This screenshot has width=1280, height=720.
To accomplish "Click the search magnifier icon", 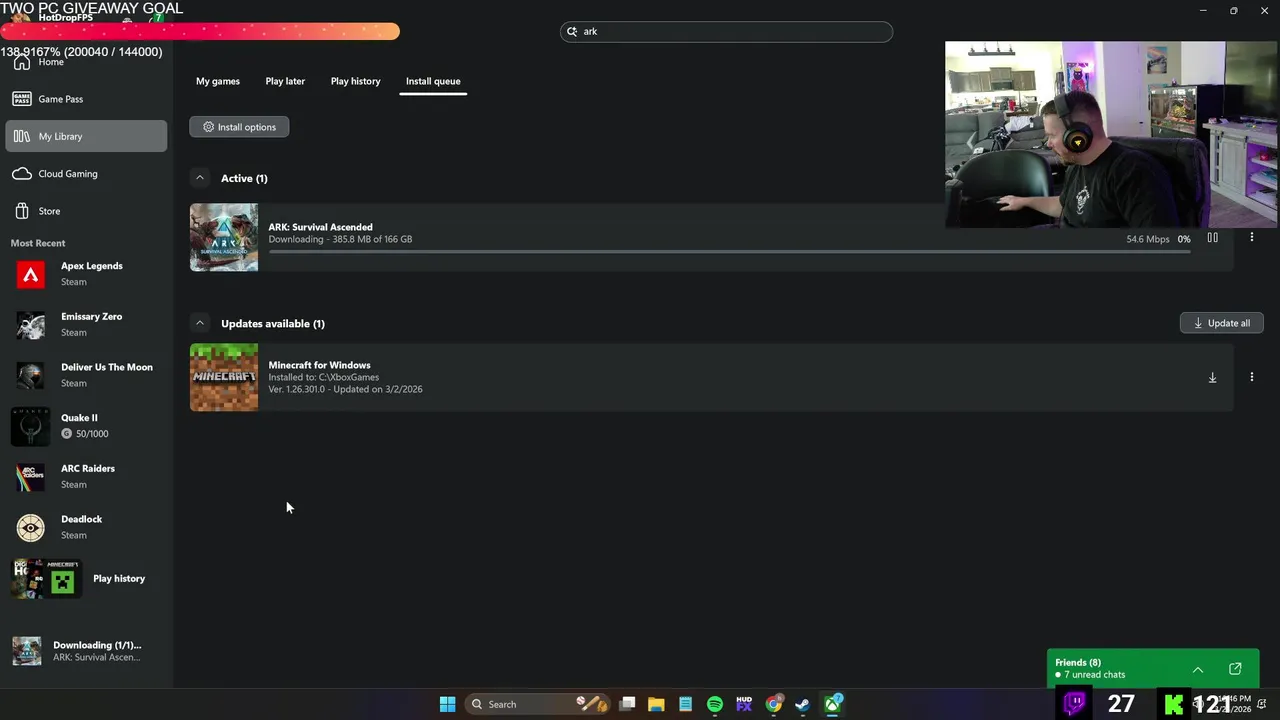I will 573,31.
